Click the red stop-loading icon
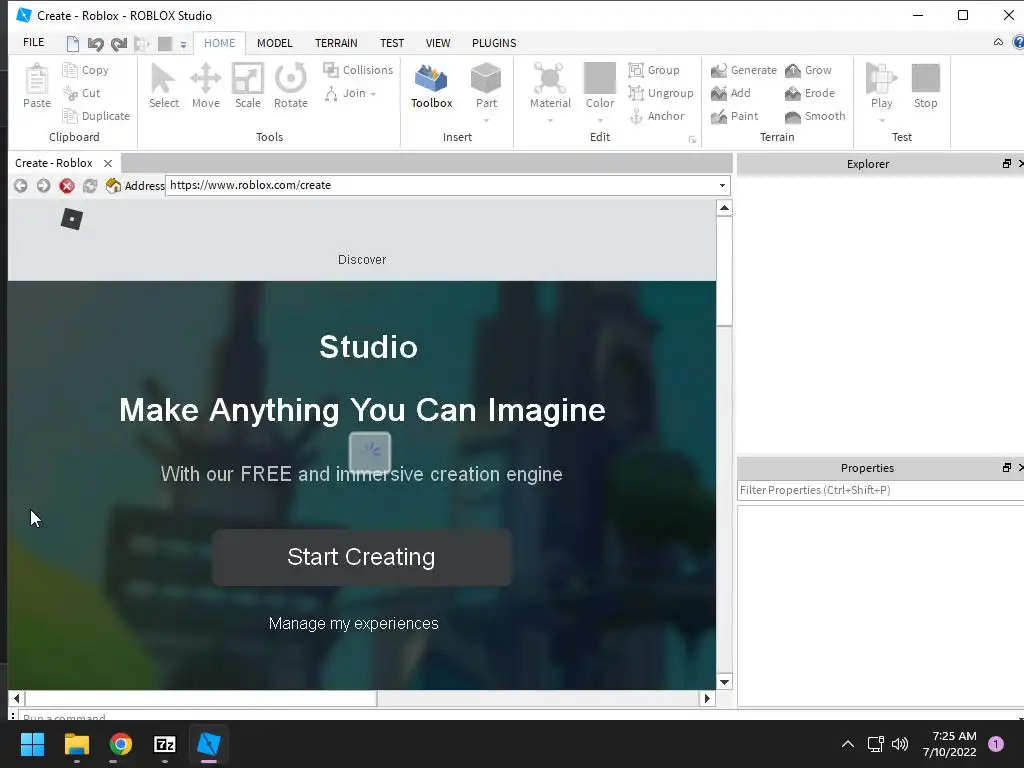 (x=67, y=185)
